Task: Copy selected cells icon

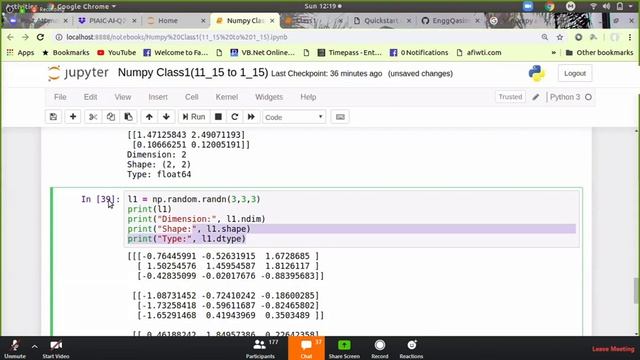Action: (x=111, y=117)
